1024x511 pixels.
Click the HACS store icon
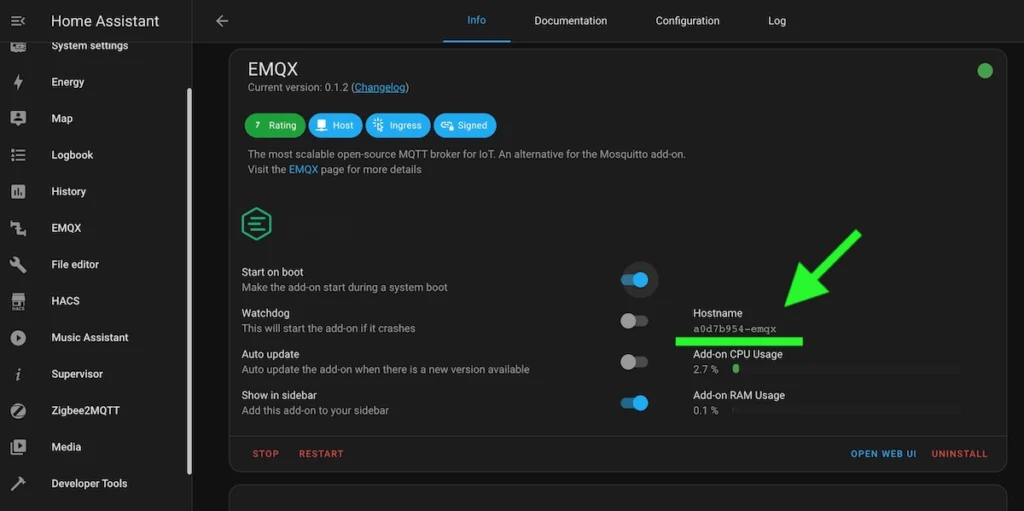coord(18,301)
